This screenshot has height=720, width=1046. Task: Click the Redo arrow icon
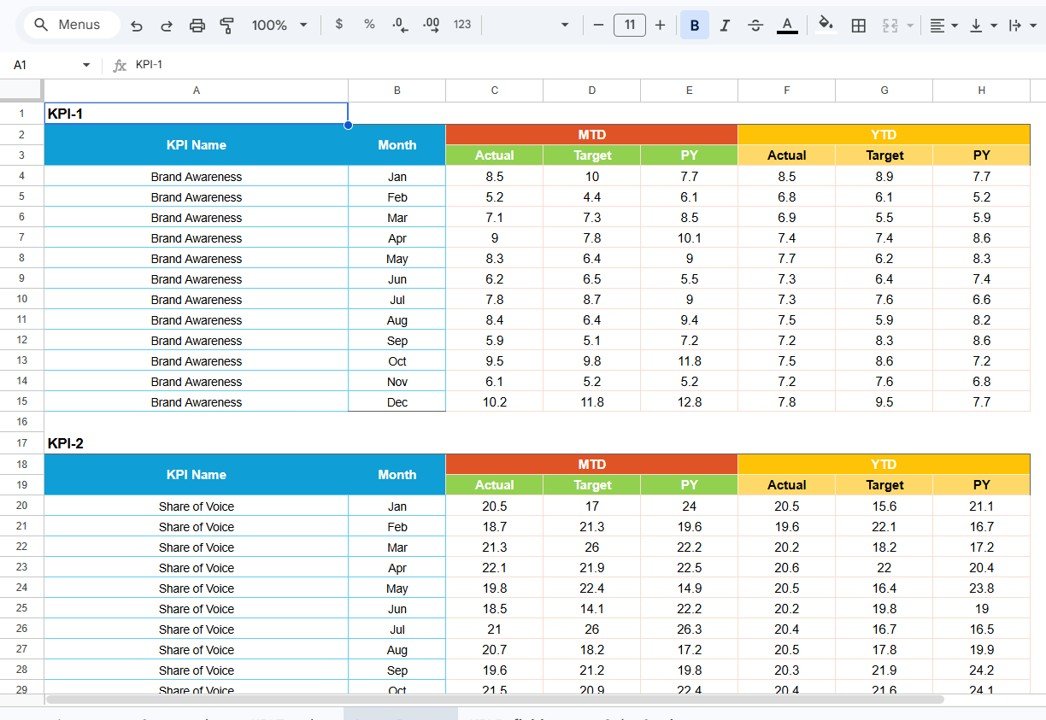pyautogui.click(x=167, y=25)
